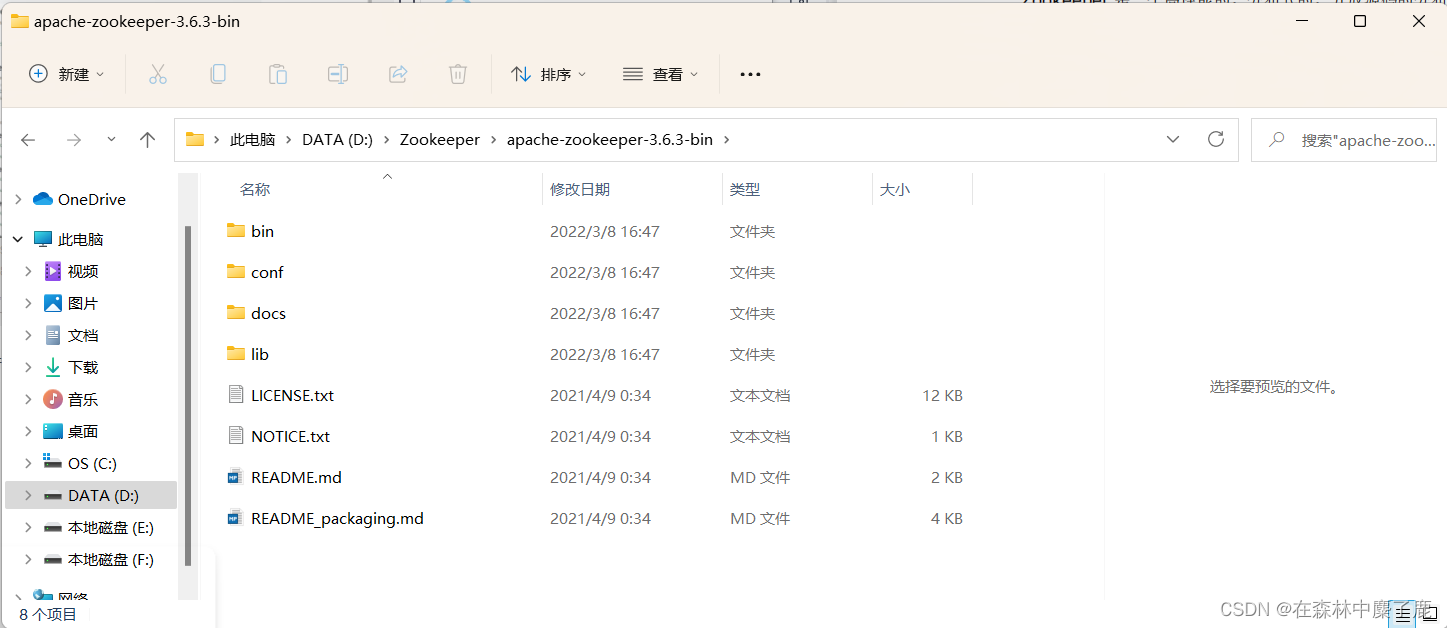Click the Paste clipboard icon
Viewport: 1447px width, 628px height.
tap(278, 74)
